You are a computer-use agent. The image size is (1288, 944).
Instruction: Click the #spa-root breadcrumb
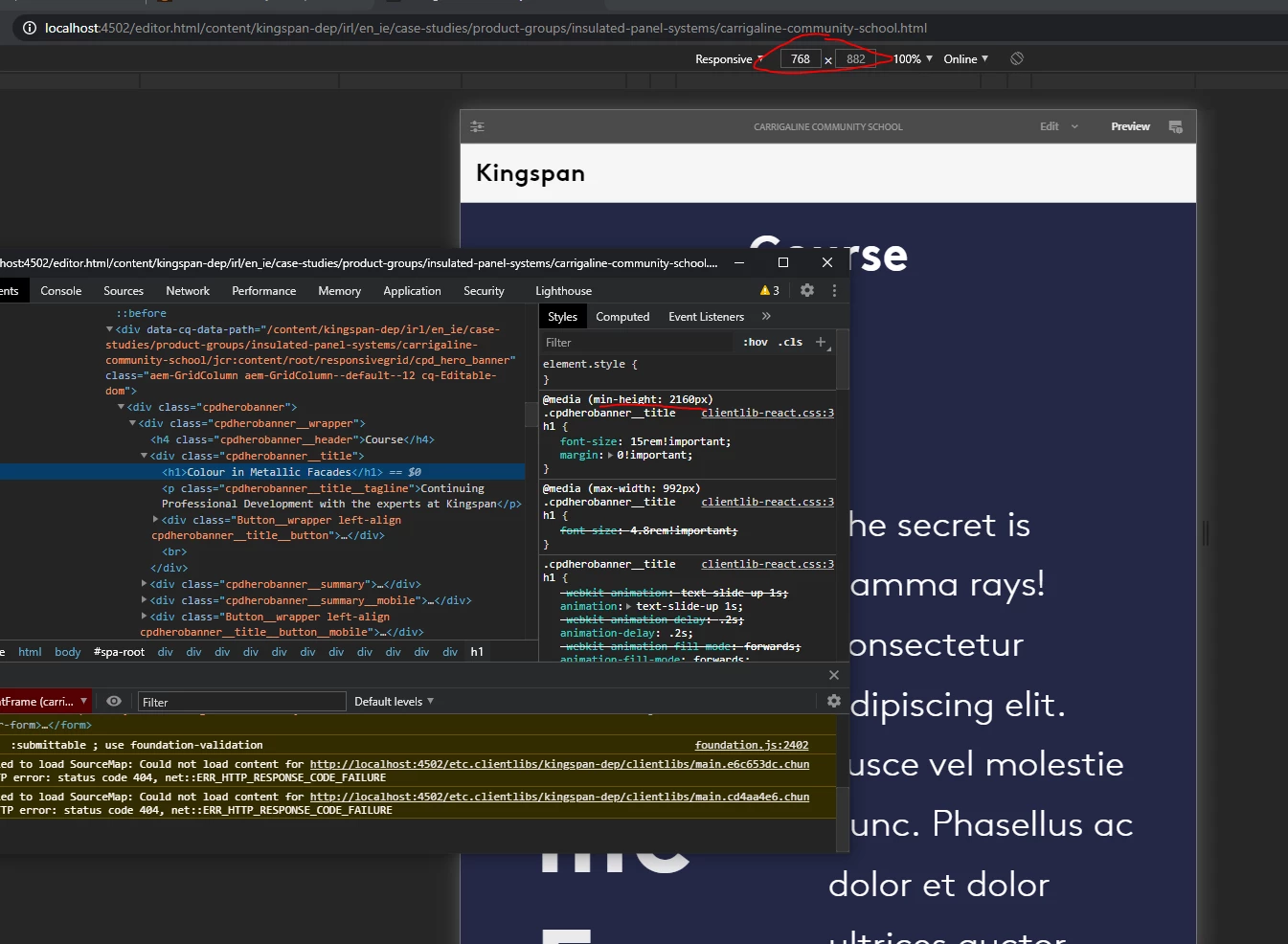[x=120, y=652]
